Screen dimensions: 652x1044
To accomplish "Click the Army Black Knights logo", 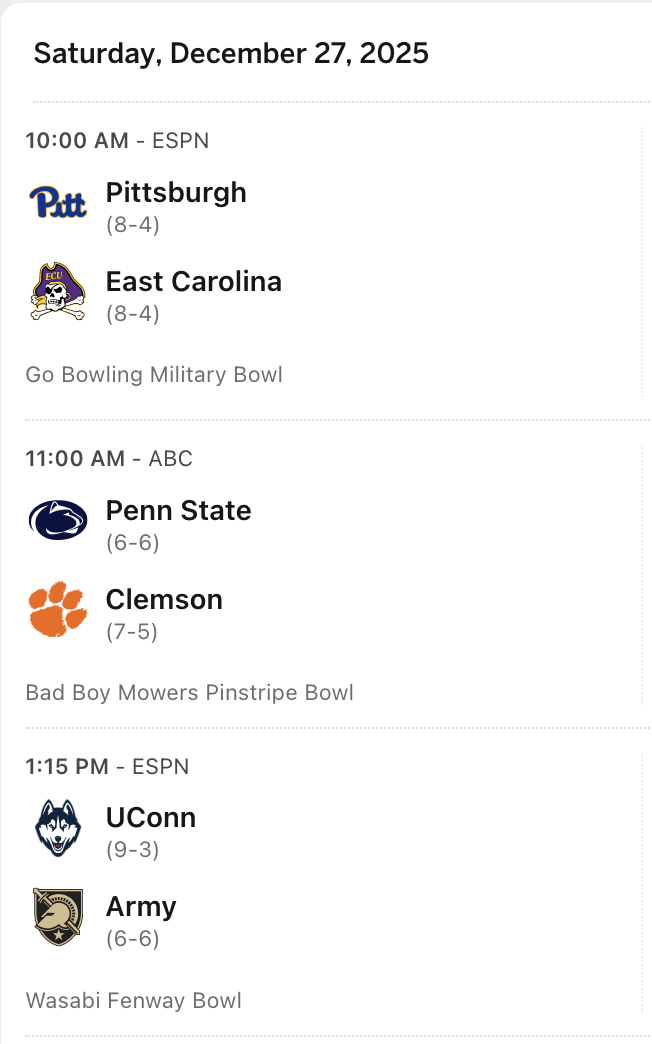I will (58, 916).
